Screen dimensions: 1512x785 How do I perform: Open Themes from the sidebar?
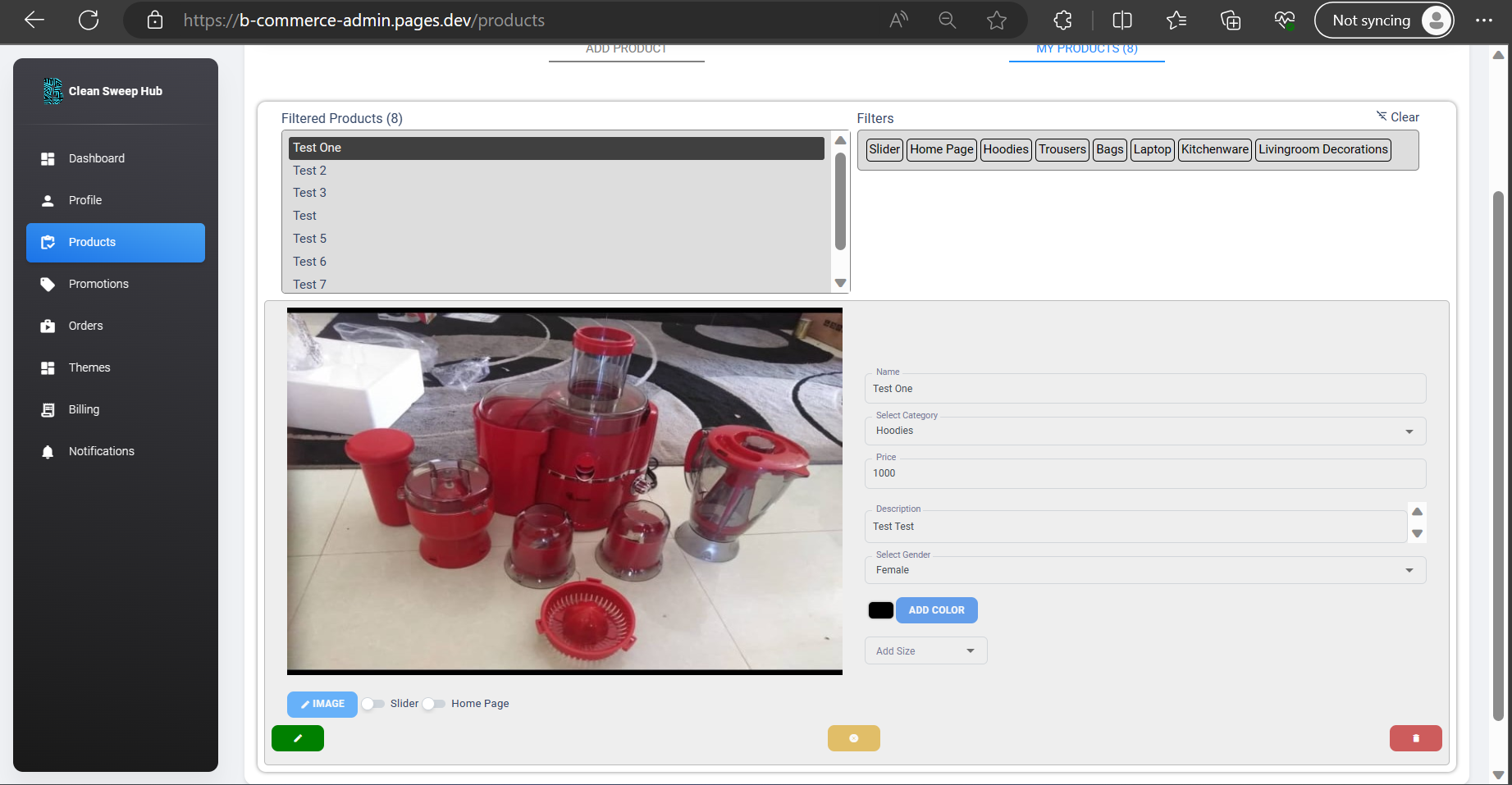(x=49, y=367)
